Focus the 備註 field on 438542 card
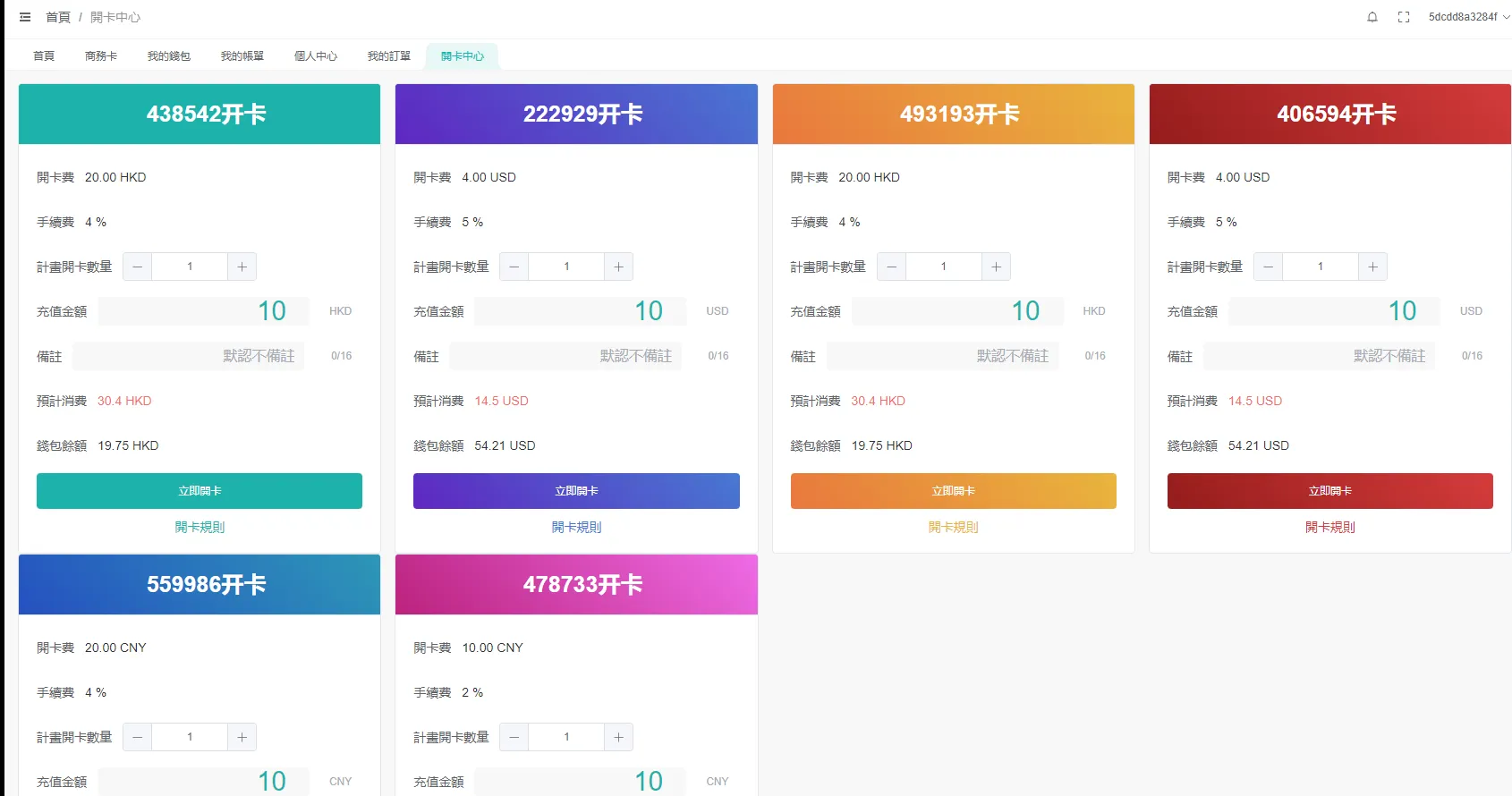The width and height of the screenshot is (1512, 796). pyautogui.click(x=189, y=356)
